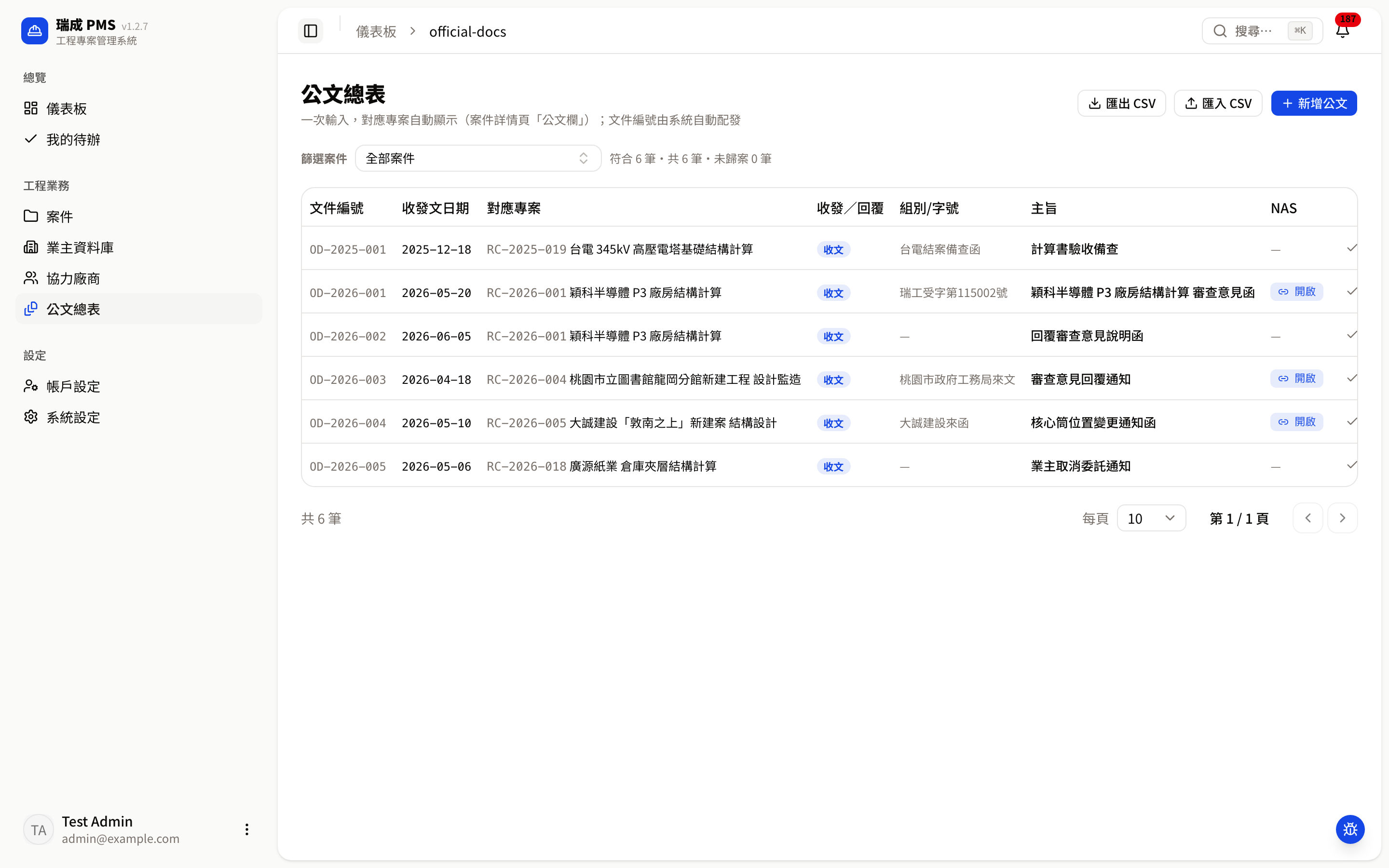1389x868 pixels.
Task: Click checkmark icon on OD-2026-002 row
Action: pos(1352,335)
